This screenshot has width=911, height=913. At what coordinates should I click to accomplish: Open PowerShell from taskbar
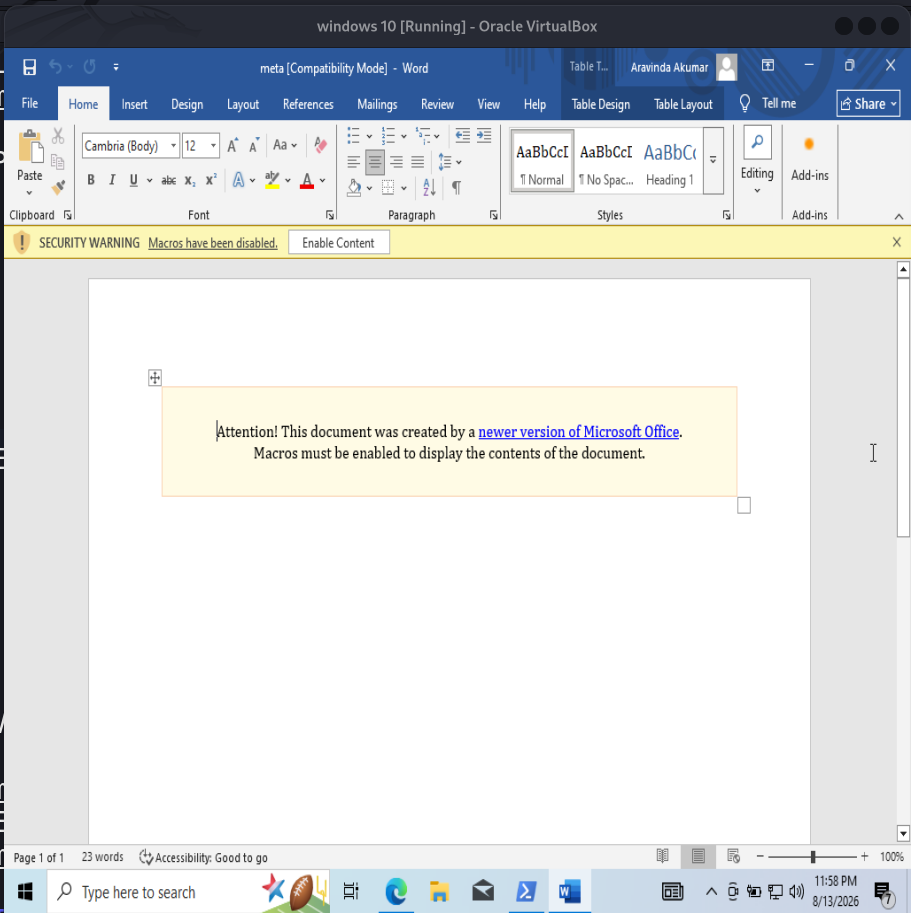click(x=526, y=891)
